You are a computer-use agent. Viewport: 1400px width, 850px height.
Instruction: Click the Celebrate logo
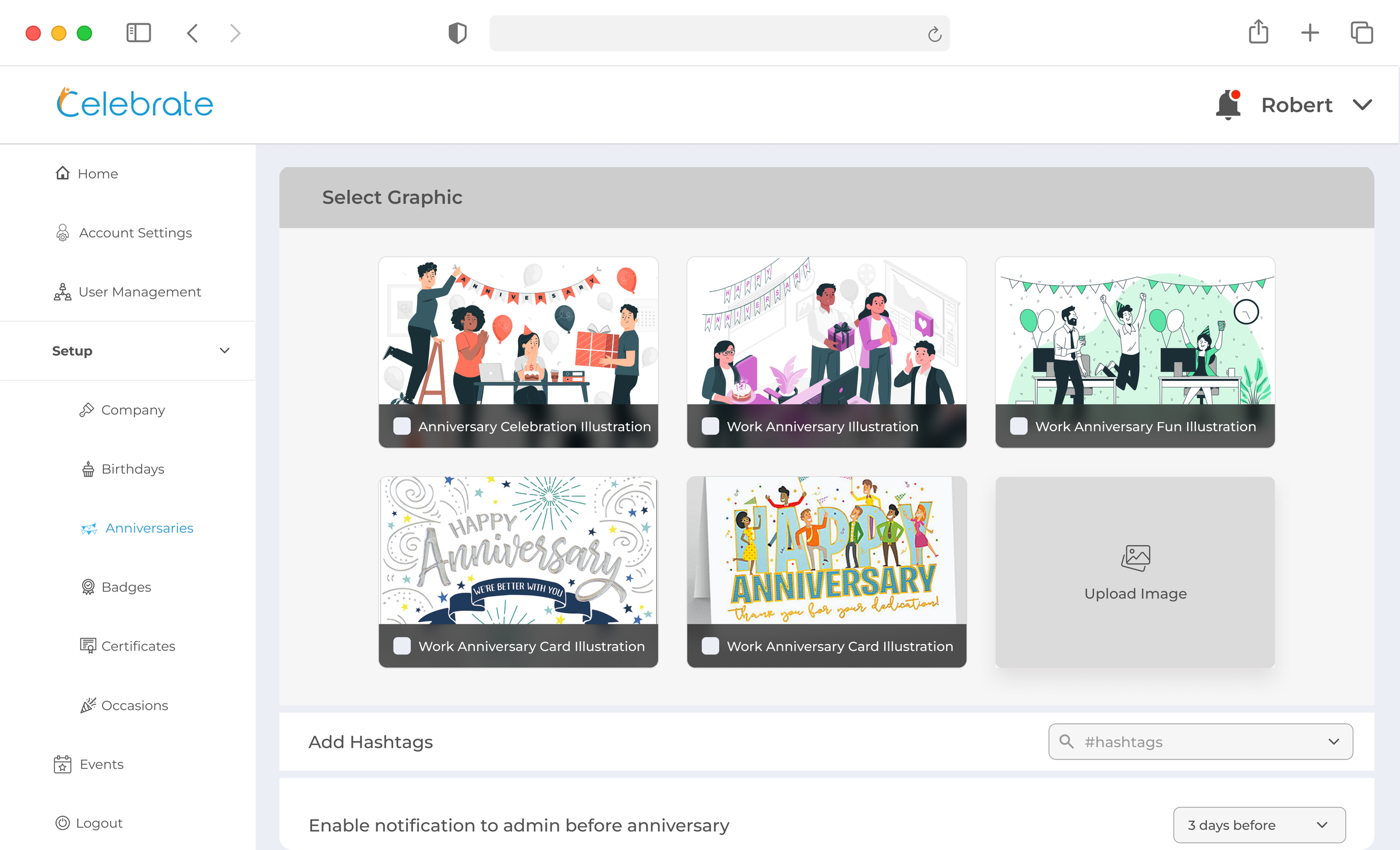click(x=135, y=103)
